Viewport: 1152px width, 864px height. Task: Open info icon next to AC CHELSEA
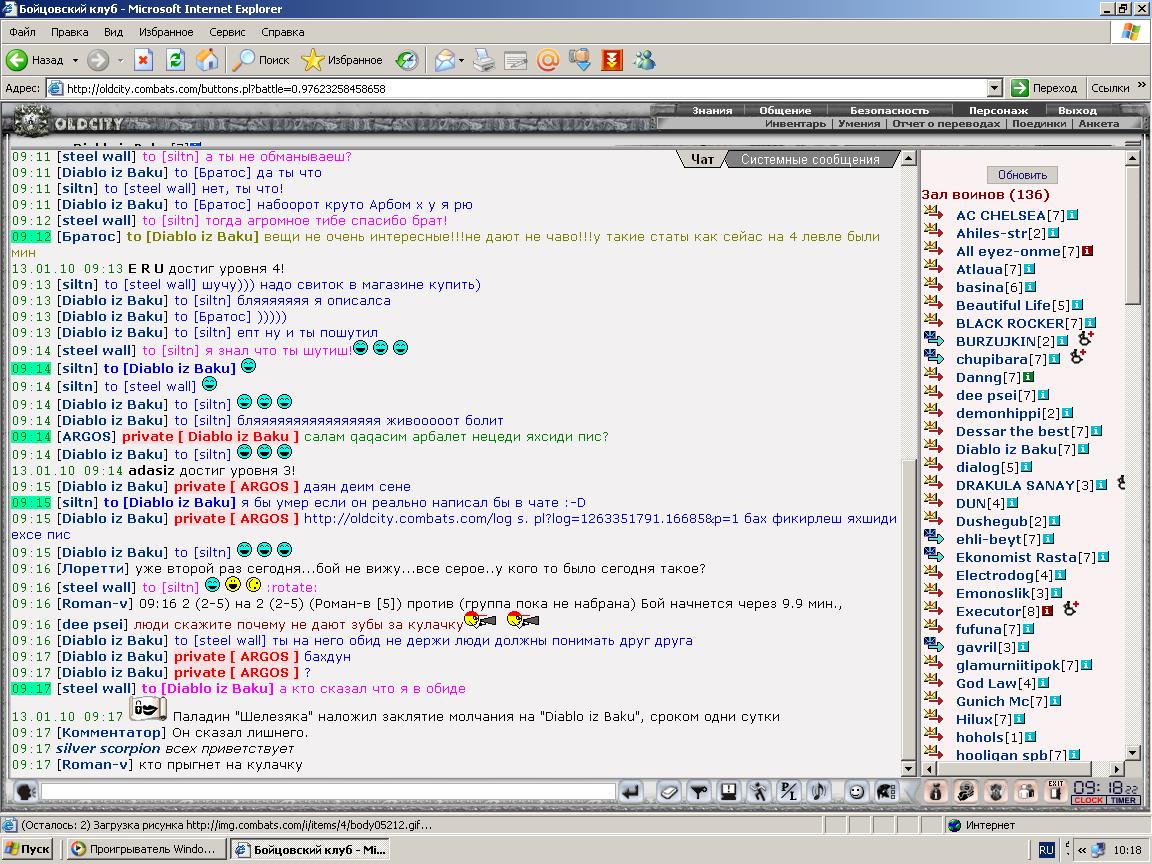coord(1072,215)
